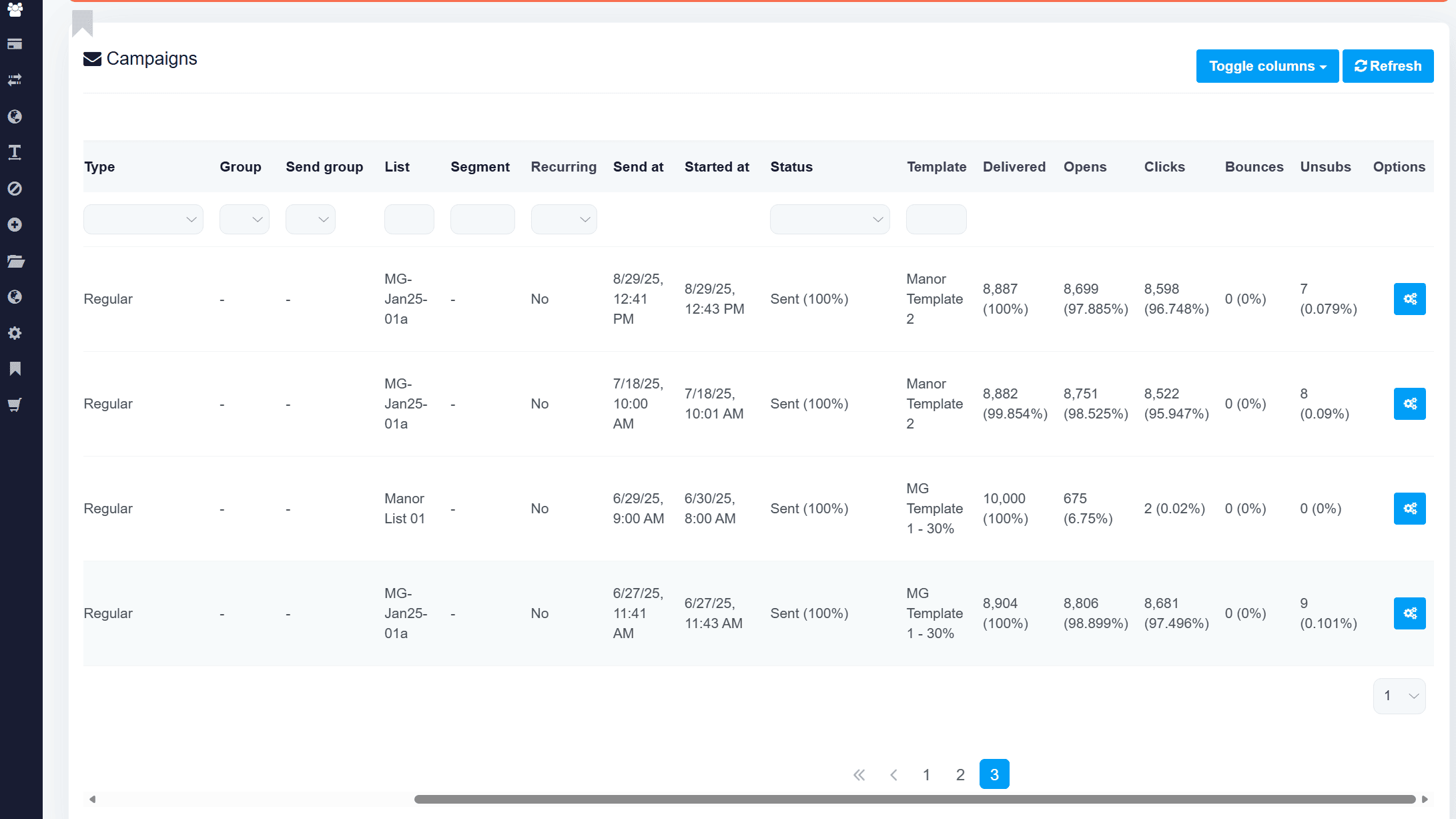
Task: Open the Status filter dropdown
Action: pyautogui.click(x=829, y=220)
